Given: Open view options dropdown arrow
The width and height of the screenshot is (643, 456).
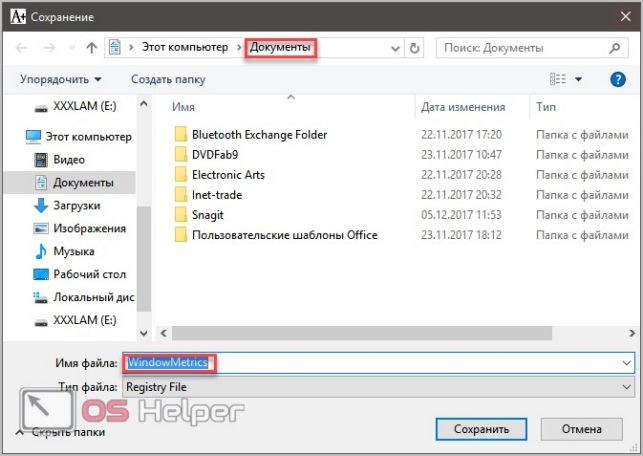Looking at the screenshot, I should [x=578, y=79].
